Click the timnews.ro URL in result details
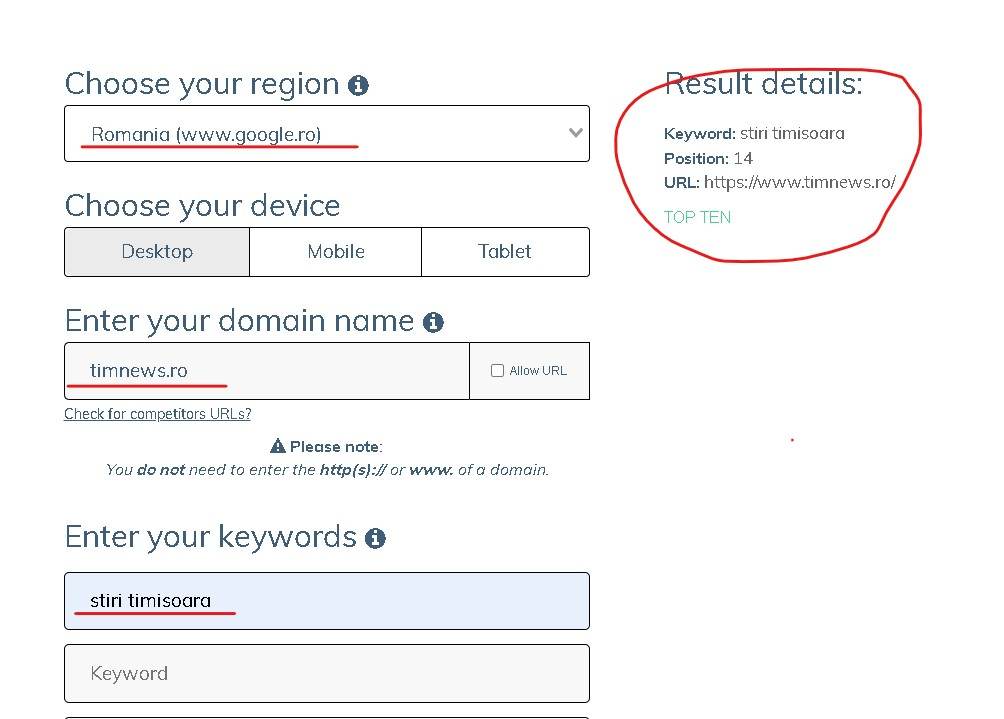The width and height of the screenshot is (1004, 719). click(799, 182)
